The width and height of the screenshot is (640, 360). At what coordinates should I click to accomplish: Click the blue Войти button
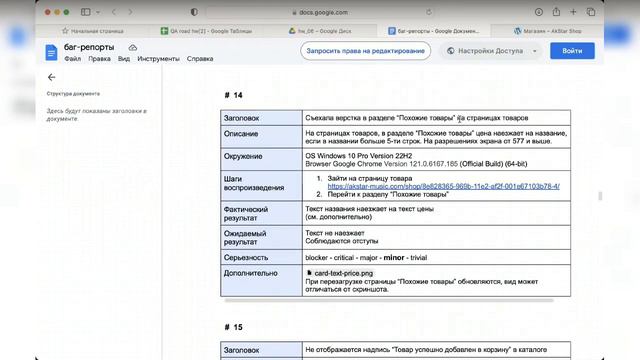(572, 51)
